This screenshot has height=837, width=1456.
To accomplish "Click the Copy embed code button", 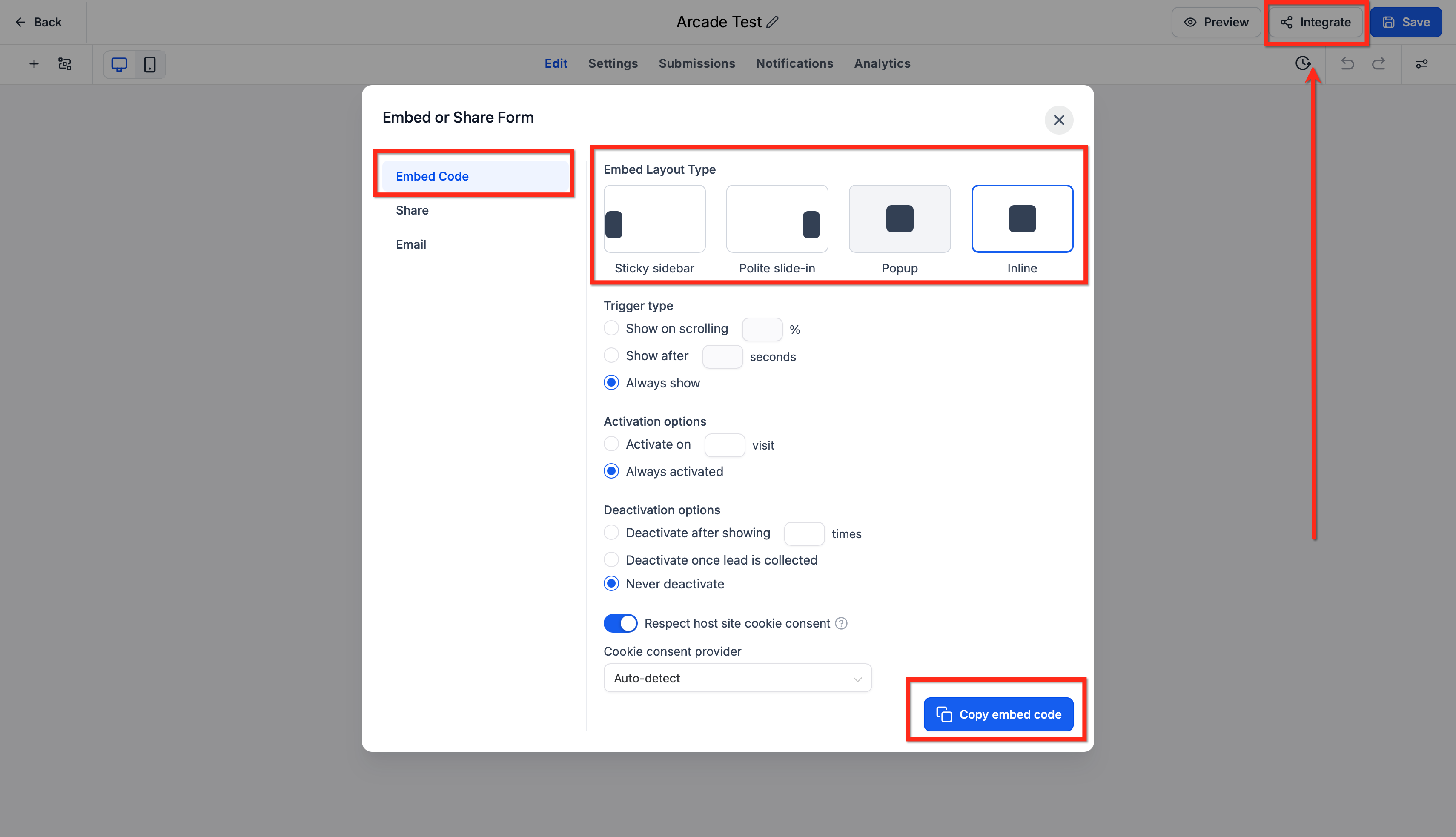I will point(998,714).
